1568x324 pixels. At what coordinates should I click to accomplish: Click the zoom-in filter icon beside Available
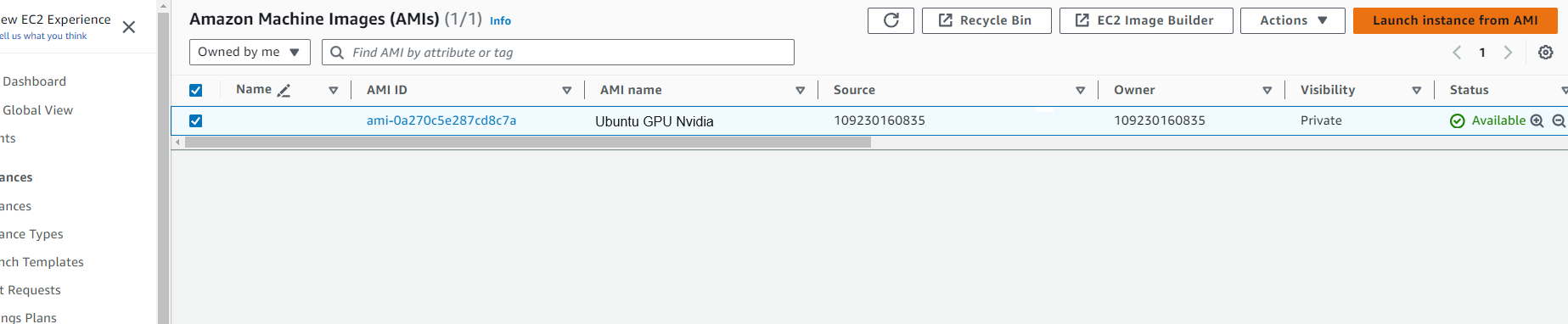[1537, 121]
